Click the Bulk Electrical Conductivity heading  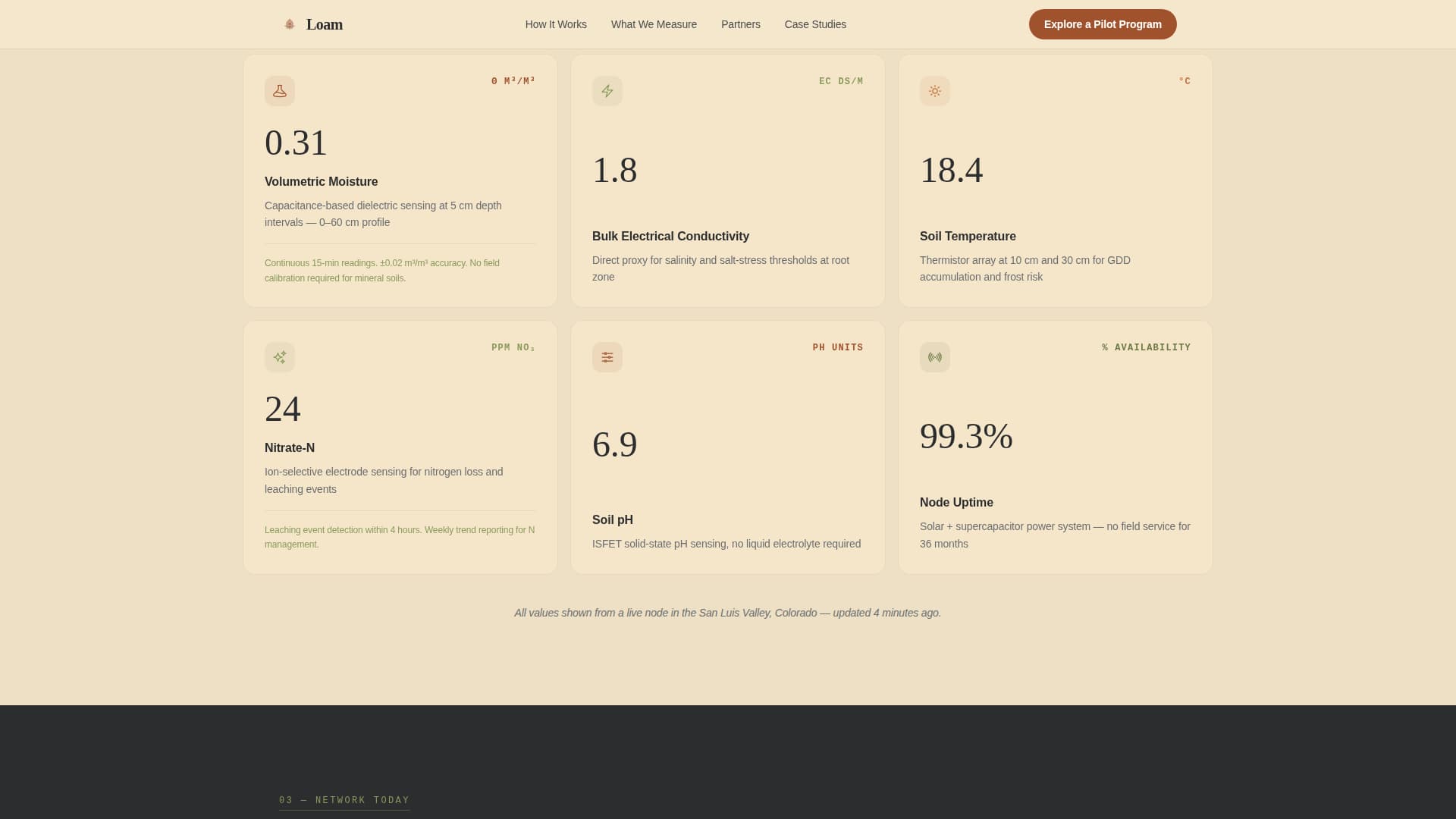(x=670, y=237)
